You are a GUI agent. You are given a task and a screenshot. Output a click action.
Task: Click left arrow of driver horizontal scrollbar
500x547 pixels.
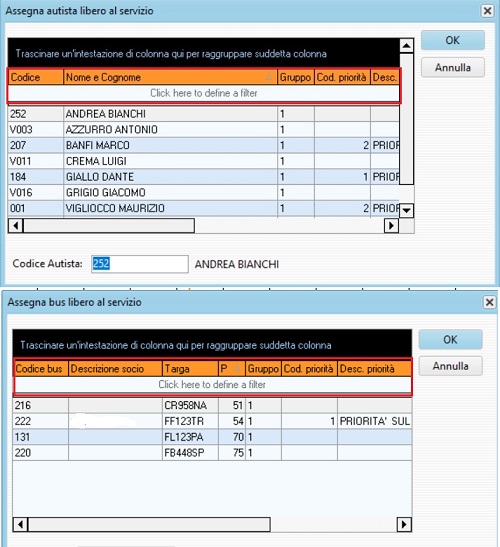[16, 226]
